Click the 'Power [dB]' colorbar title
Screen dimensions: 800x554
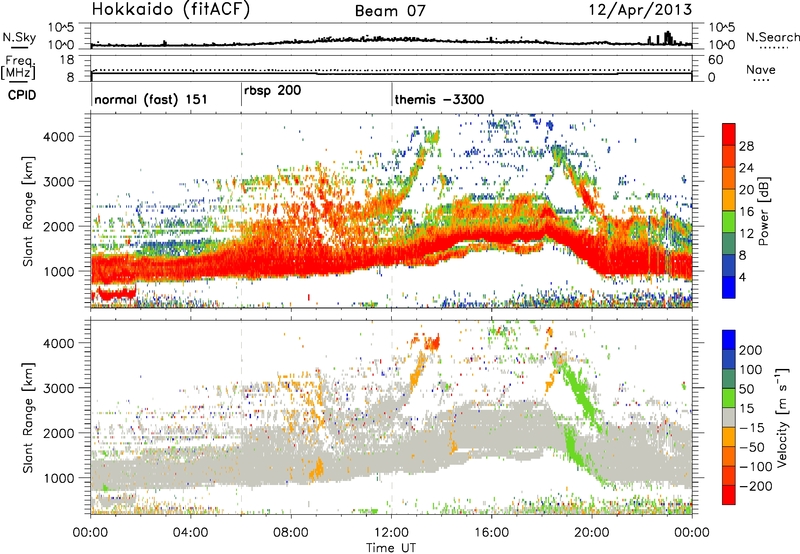[x=763, y=211]
